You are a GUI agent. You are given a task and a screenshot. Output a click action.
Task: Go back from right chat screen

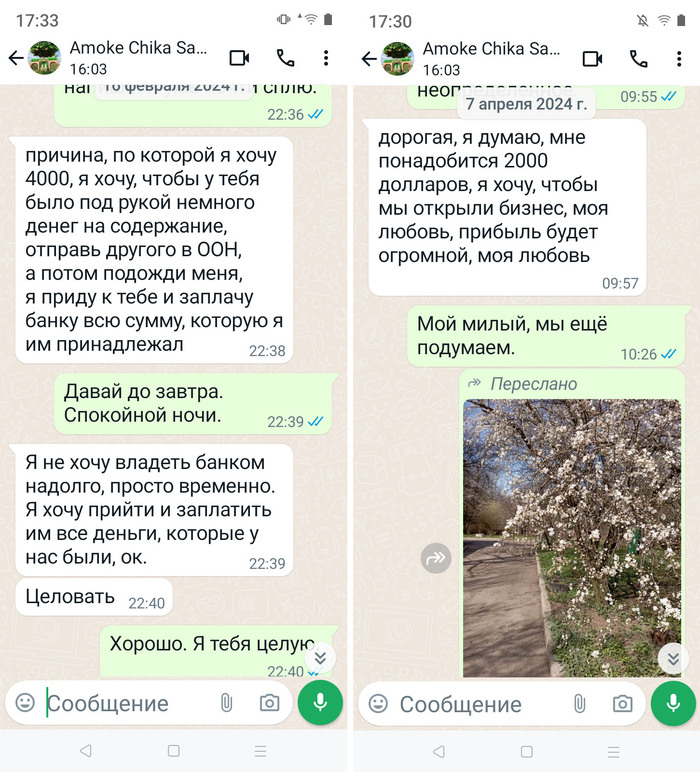coord(369,59)
